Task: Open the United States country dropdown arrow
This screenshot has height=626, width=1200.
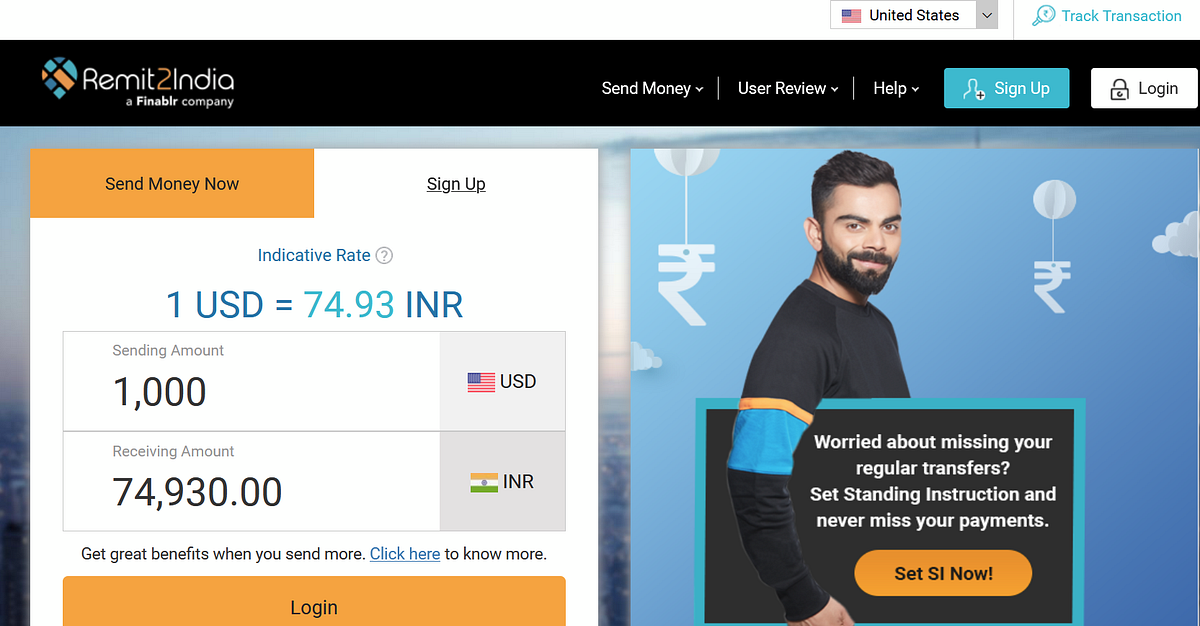Action: [x=987, y=15]
